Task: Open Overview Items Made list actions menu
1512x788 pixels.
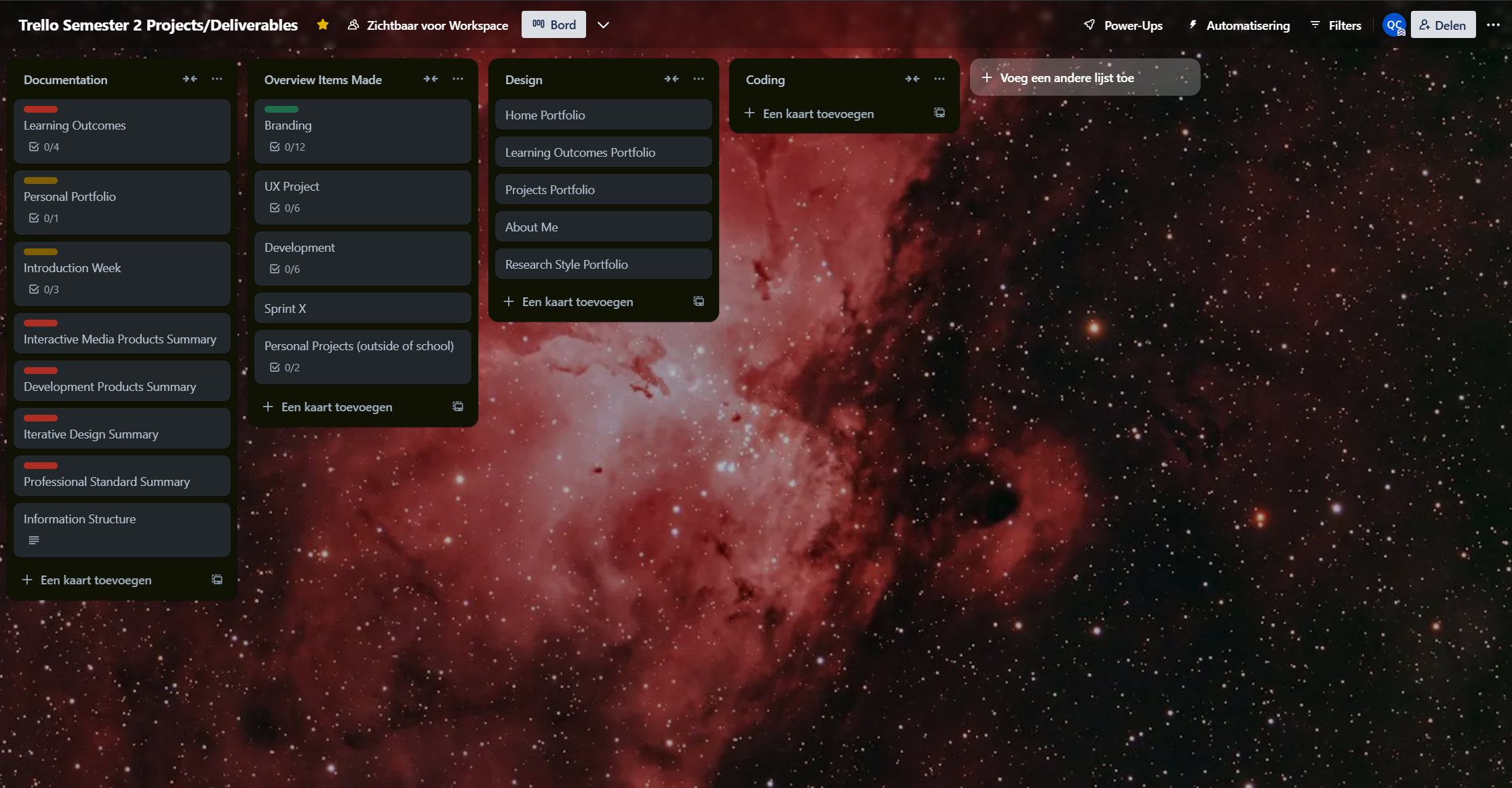Action: coord(458,79)
